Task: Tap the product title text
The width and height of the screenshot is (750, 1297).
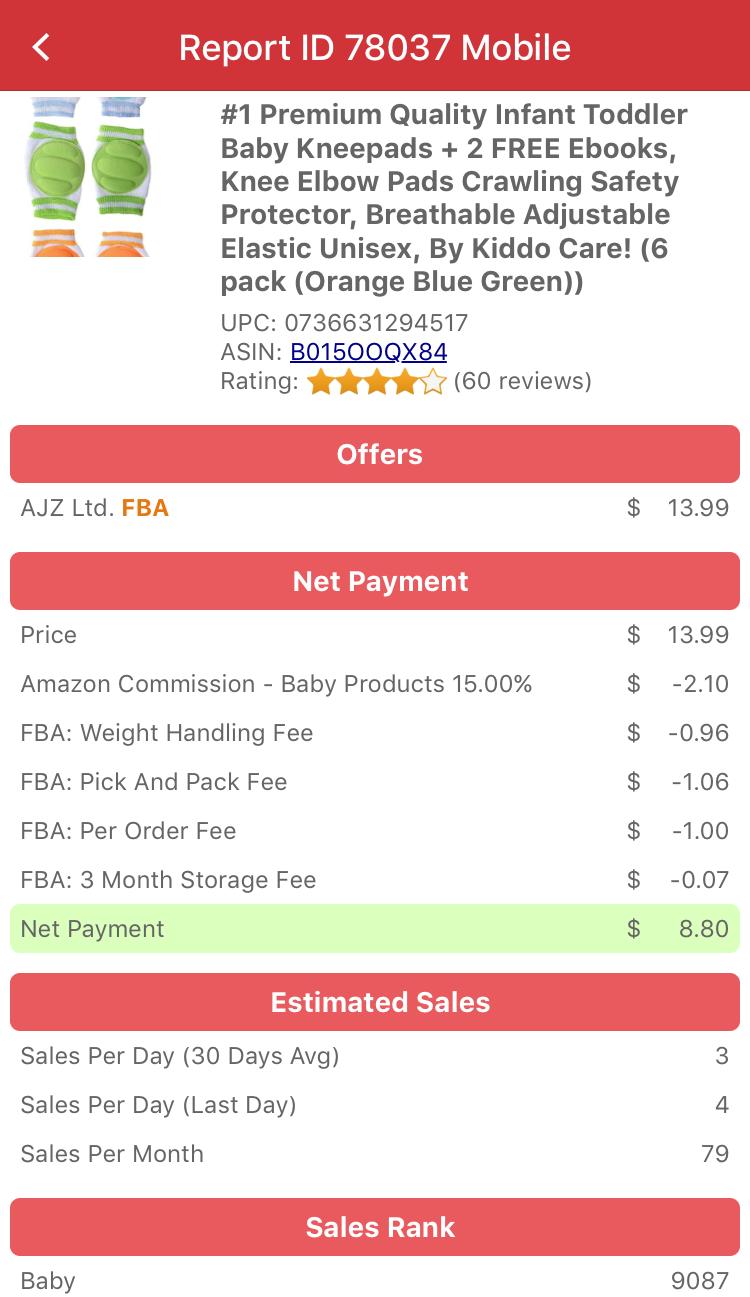Action: click(454, 198)
